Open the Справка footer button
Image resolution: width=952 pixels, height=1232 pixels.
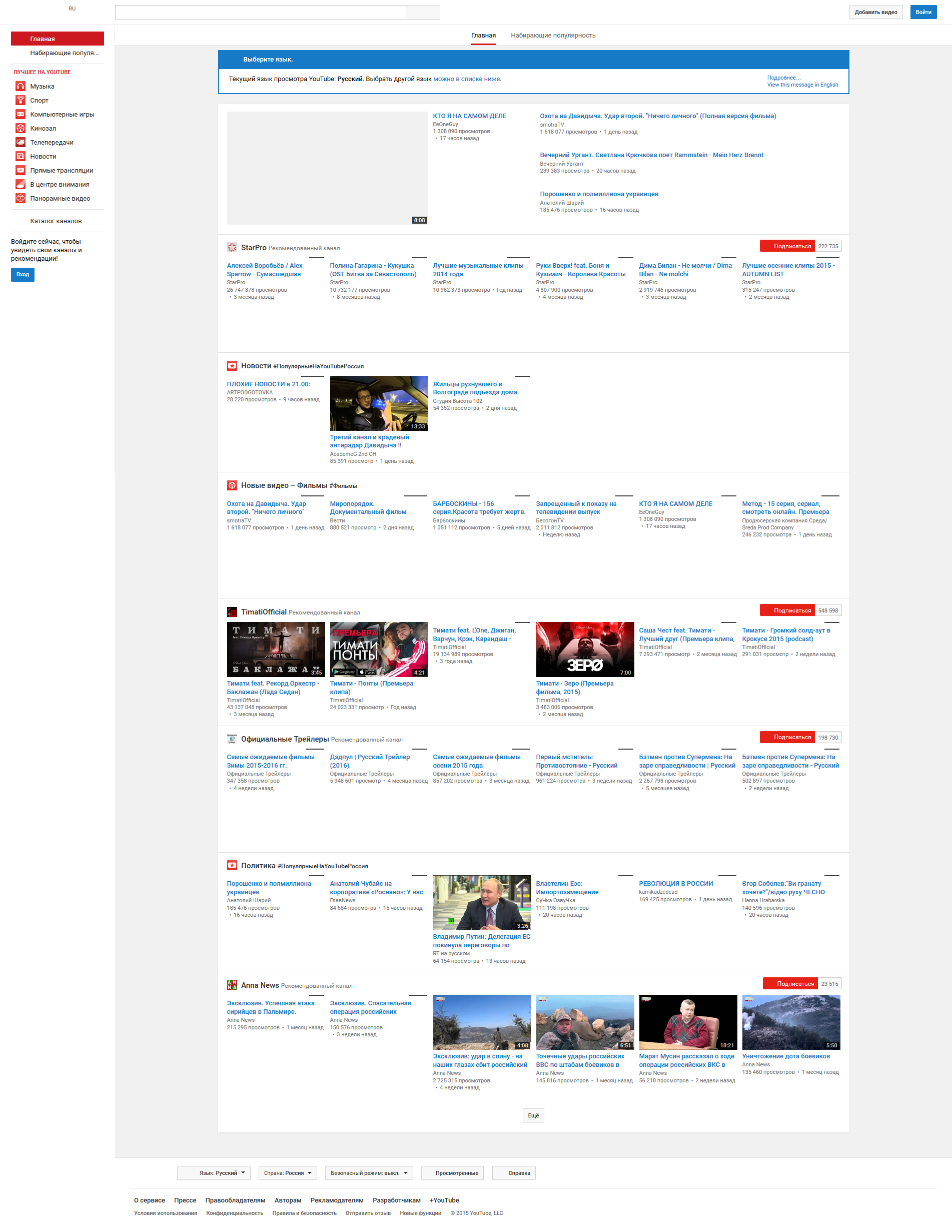tap(514, 1173)
